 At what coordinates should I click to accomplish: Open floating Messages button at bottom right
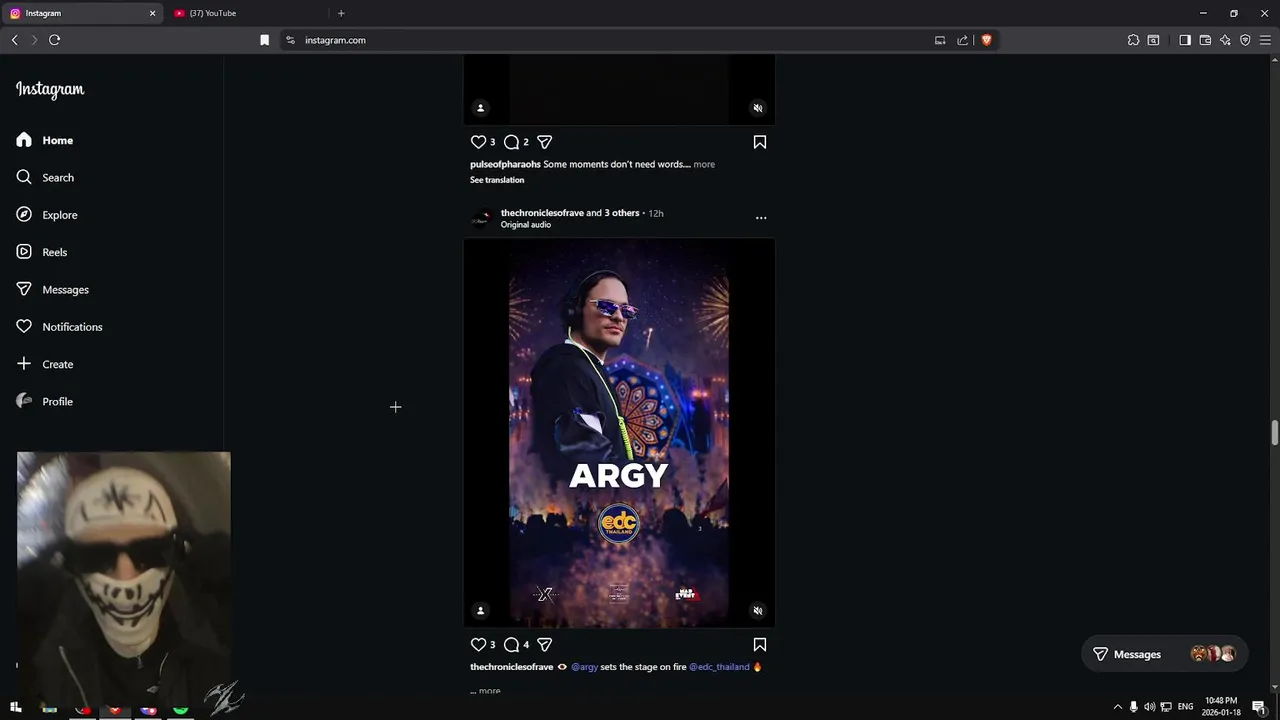(1165, 654)
